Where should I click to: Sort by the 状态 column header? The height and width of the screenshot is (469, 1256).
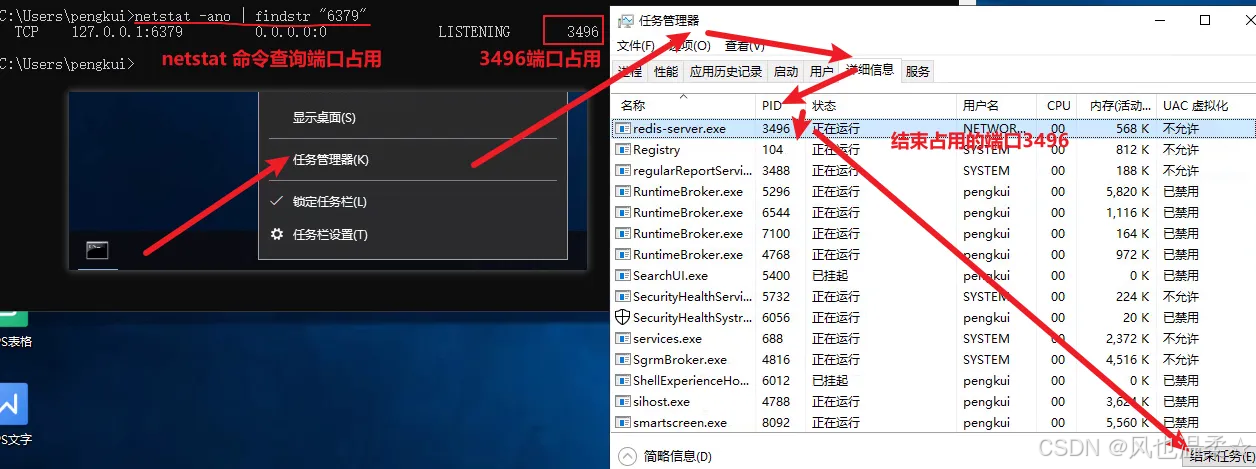[824, 105]
